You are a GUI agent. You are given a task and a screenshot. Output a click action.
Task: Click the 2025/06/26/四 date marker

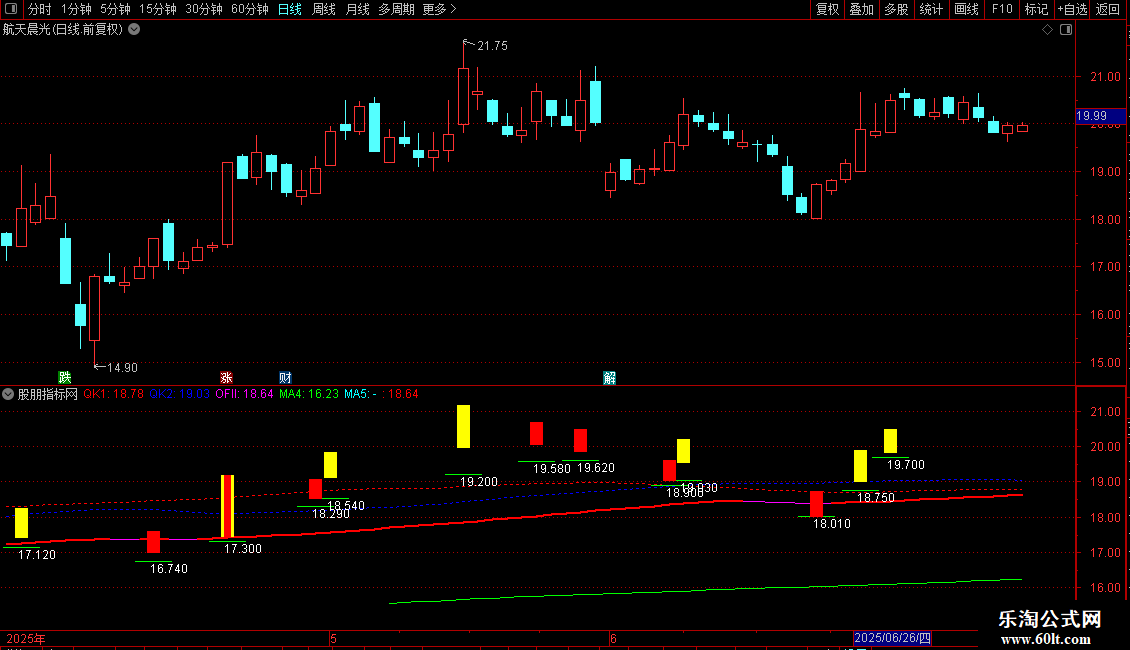tap(892, 638)
